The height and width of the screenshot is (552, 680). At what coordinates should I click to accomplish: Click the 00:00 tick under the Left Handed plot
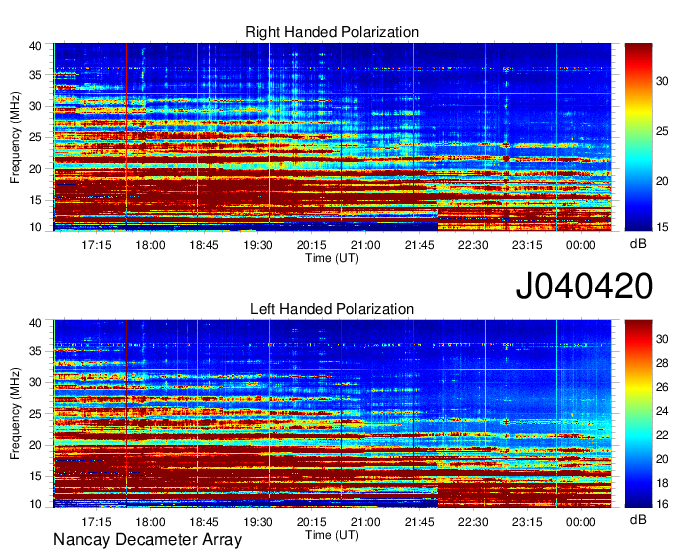click(581, 522)
